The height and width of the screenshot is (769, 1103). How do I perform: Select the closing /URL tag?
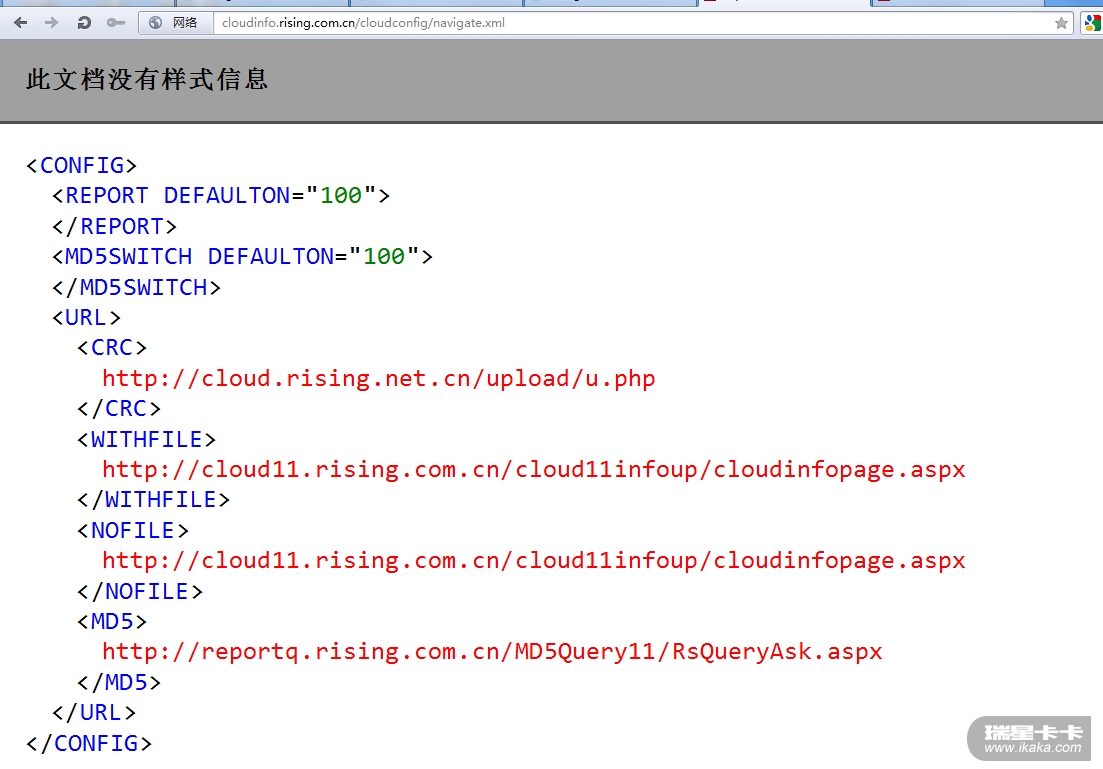[94, 713]
